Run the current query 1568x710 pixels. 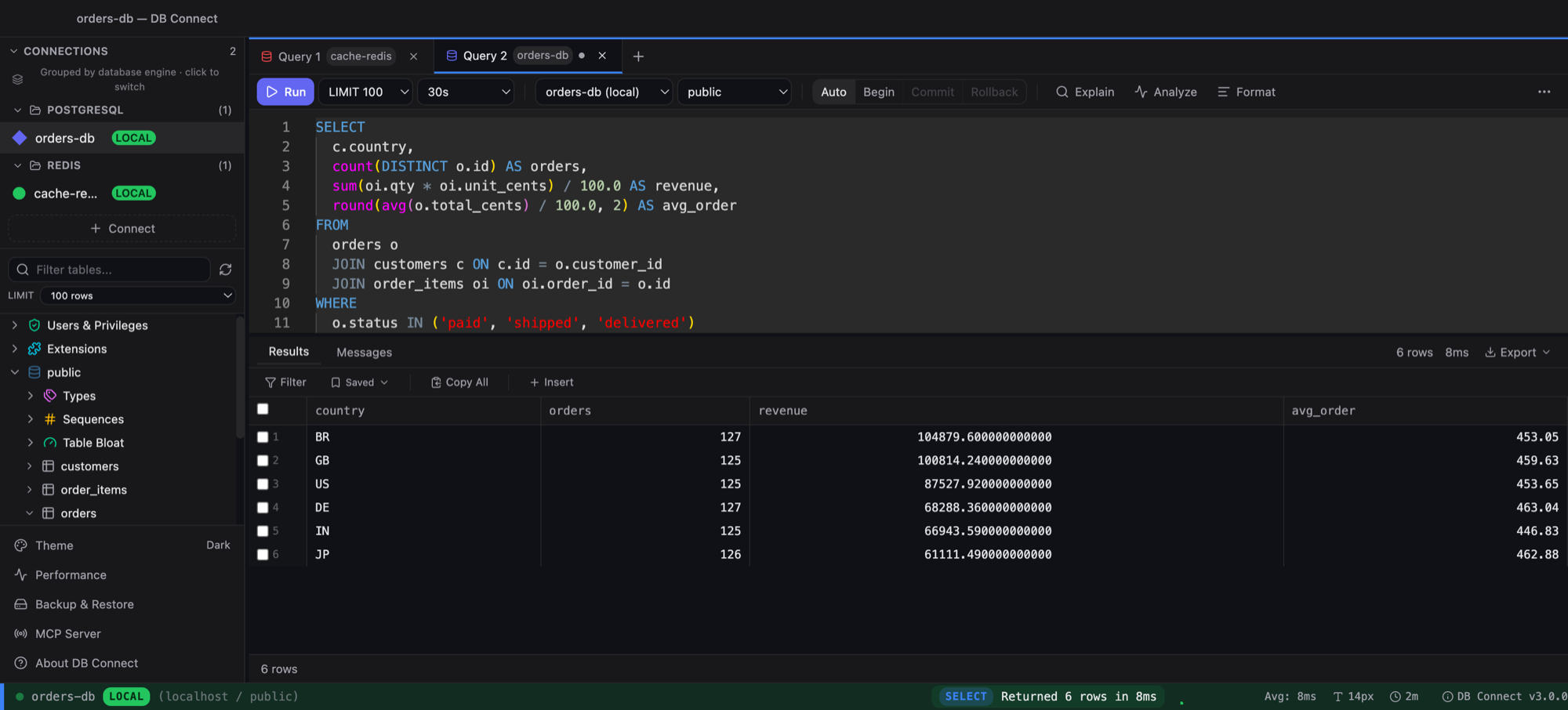click(x=285, y=92)
